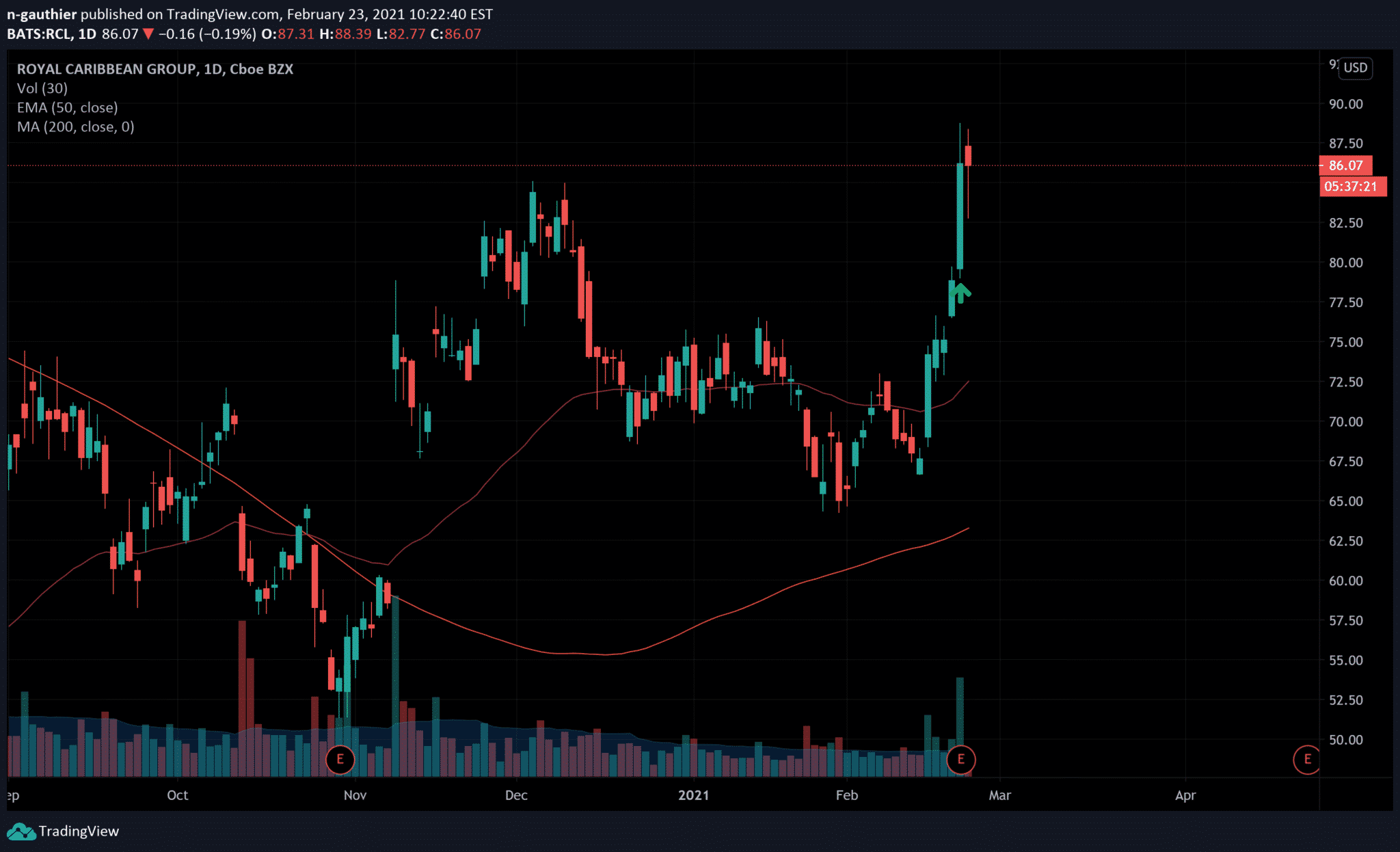This screenshot has height=852, width=1400.
Task: Click the 70.00 price axis label
Action: tap(1345, 422)
